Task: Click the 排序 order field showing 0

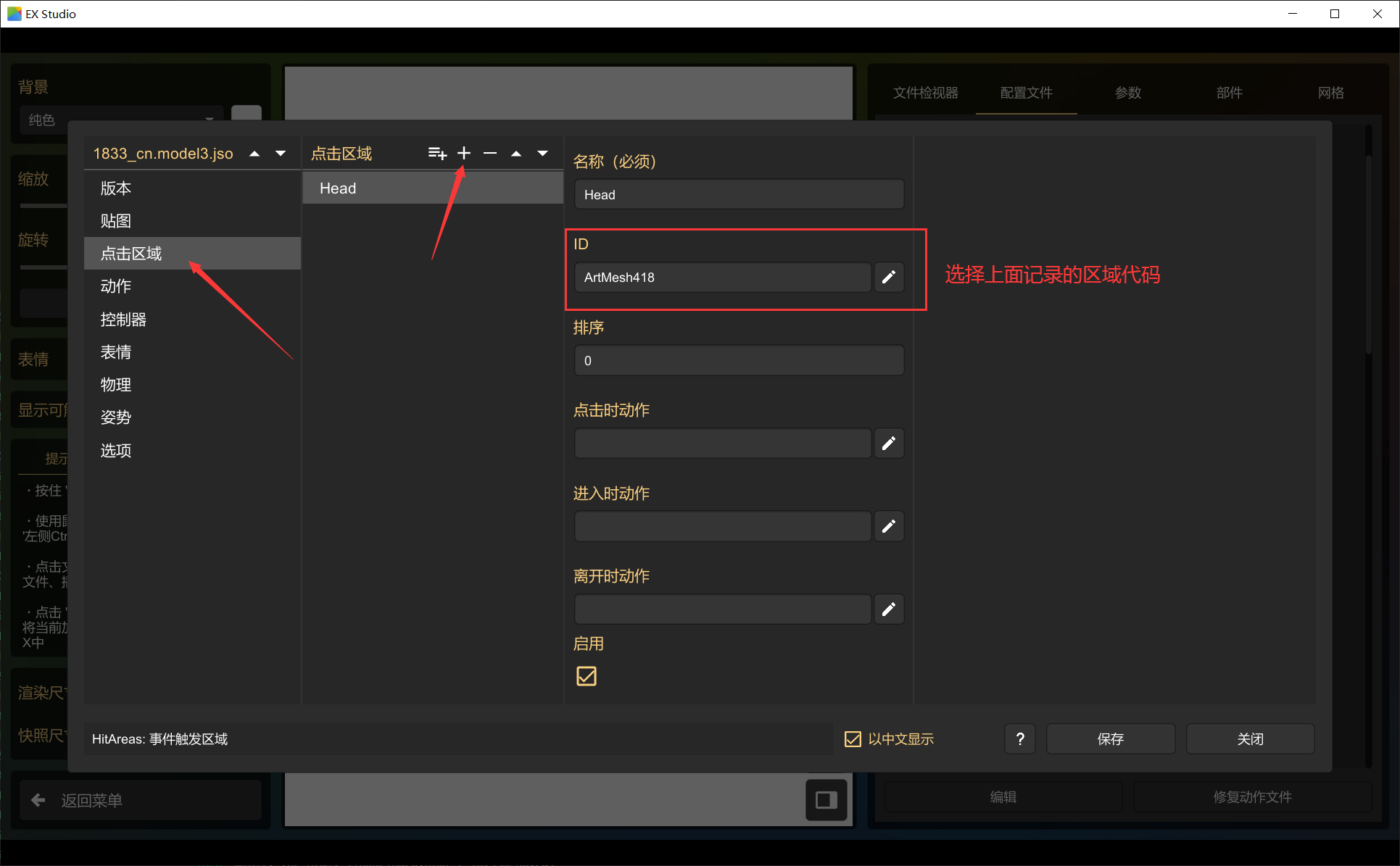Action: (739, 360)
